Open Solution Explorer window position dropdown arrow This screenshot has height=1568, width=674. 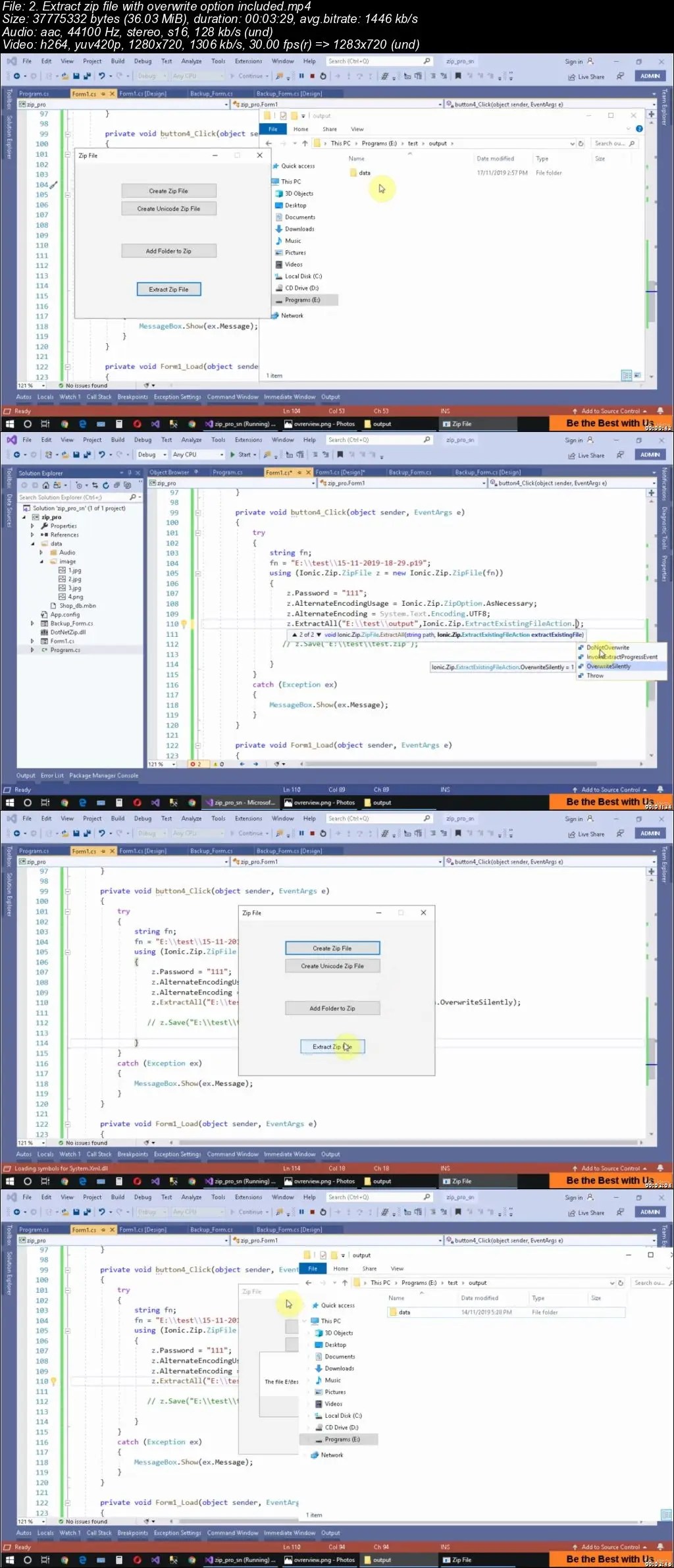(121, 473)
